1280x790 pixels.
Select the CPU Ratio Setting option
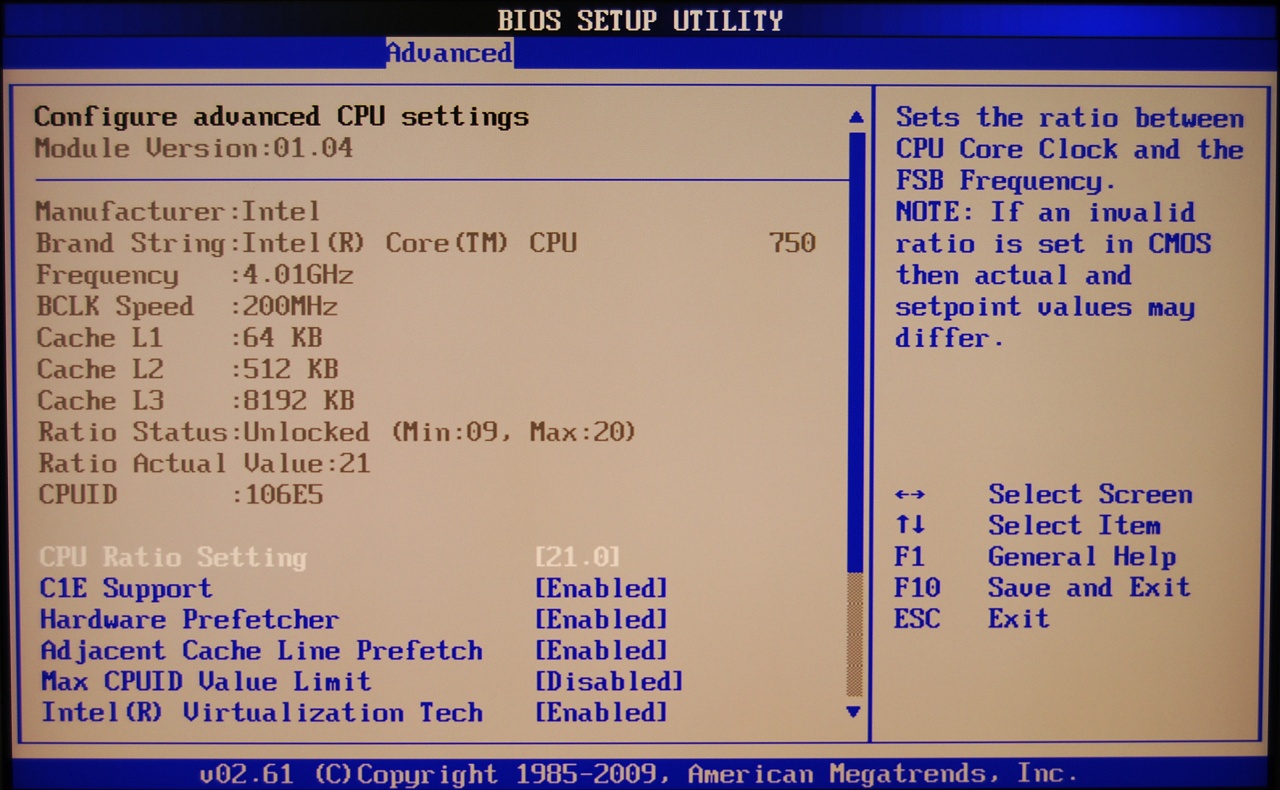173,557
